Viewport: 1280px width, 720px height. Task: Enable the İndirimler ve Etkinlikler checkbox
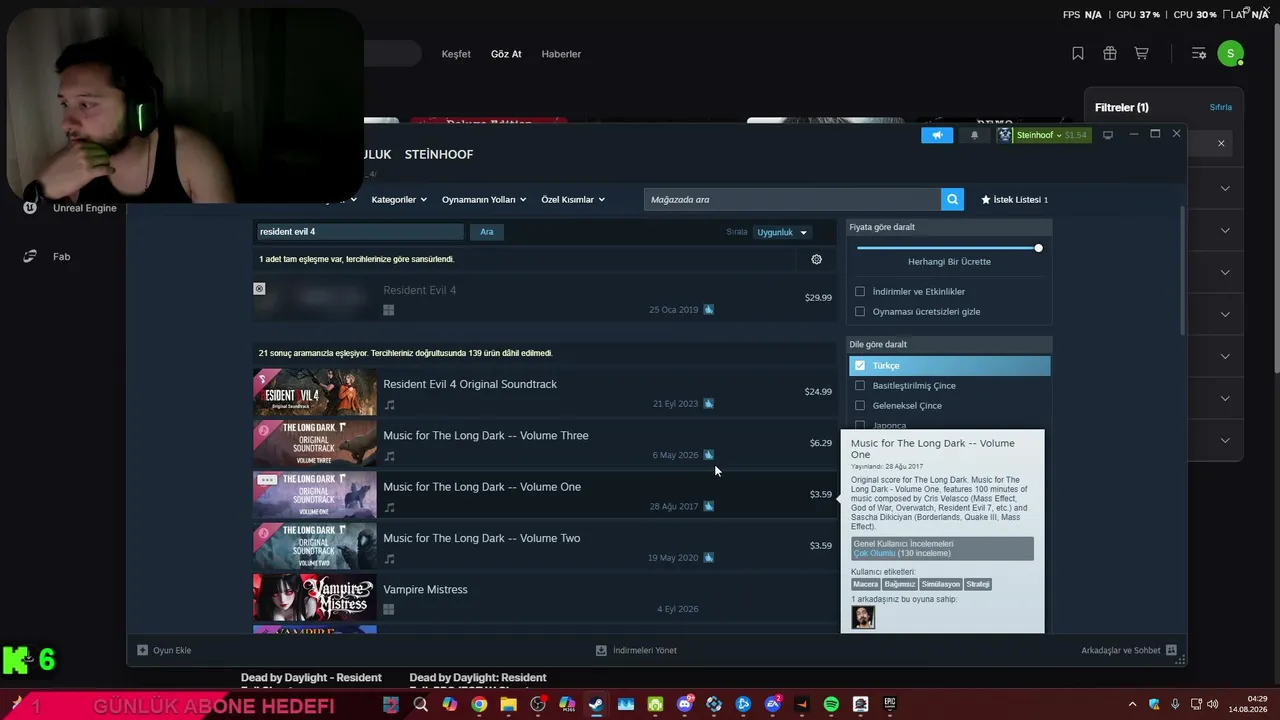click(x=860, y=292)
